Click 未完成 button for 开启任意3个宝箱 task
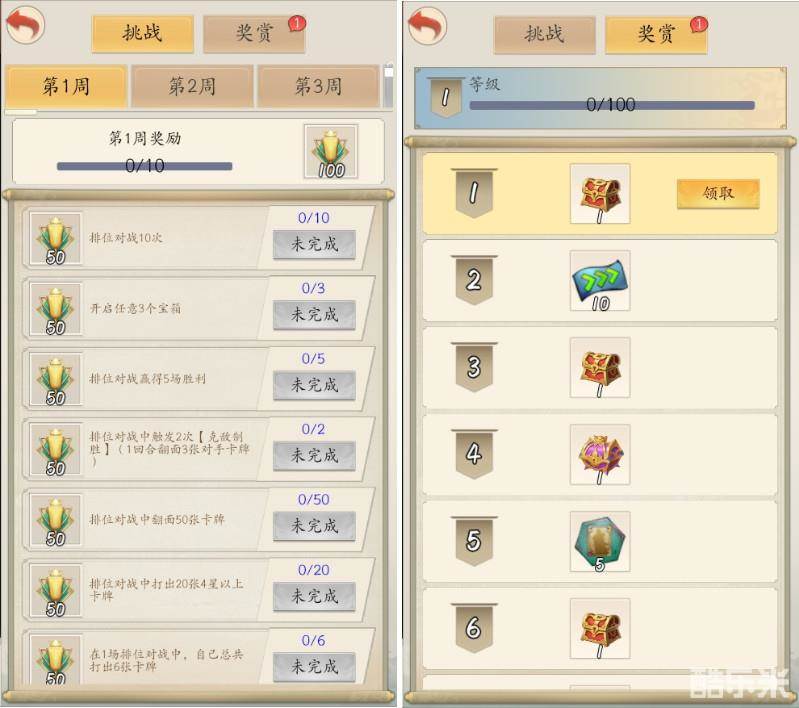Viewport: 799px width, 708px height. (x=314, y=314)
